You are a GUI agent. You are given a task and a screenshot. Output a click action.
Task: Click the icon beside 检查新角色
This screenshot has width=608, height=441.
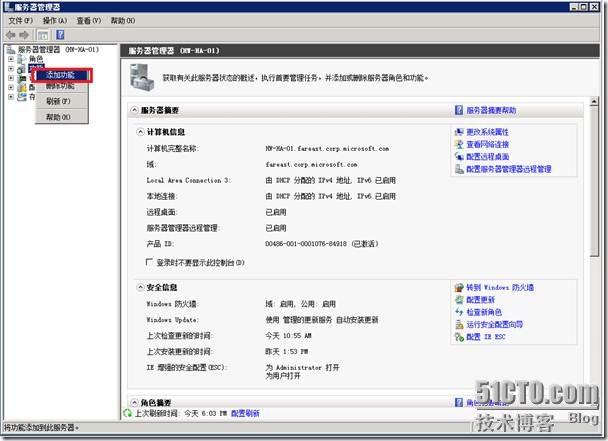point(459,312)
